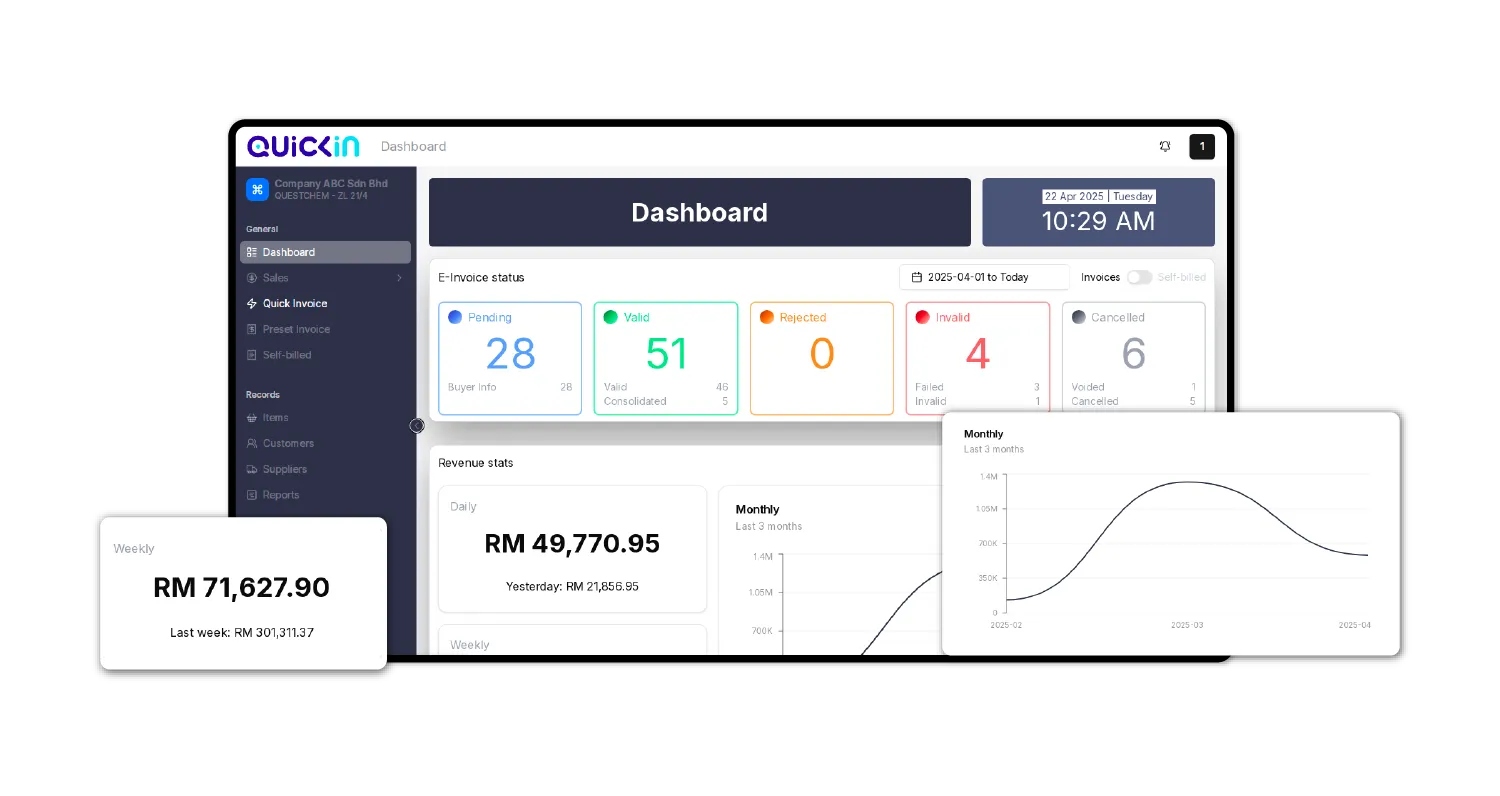Click the Customers people icon
Viewport: 1500px width, 796px height.
pos(252,443)
